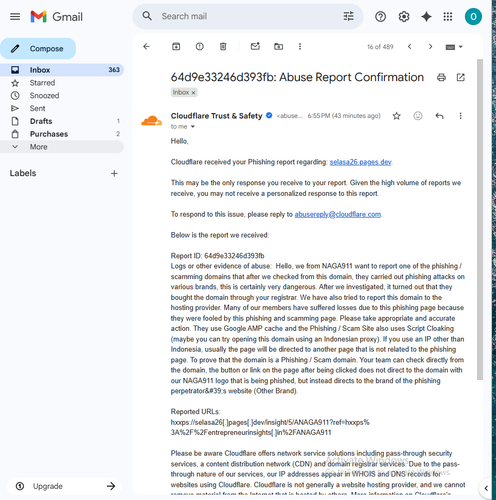Open the Drafts folder
This screenshot has height=500, width=496.
62,121
